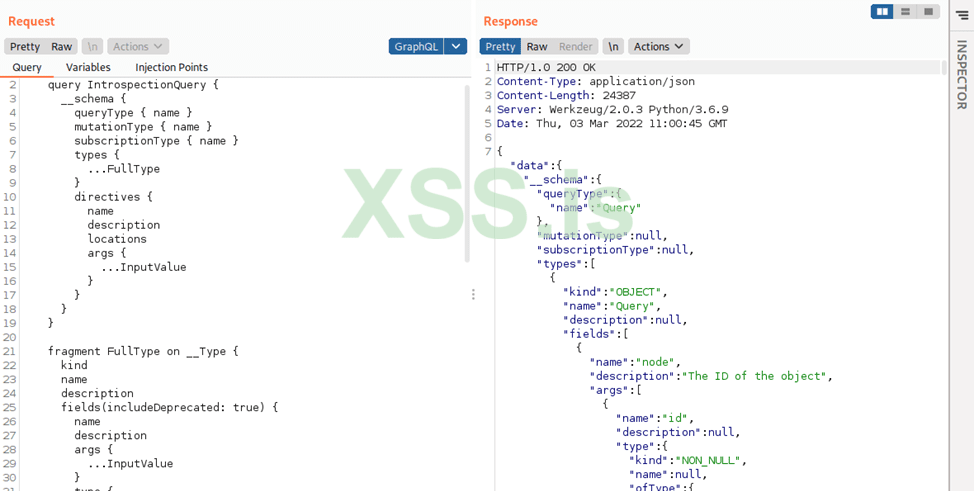Click the Response panel vertical scrollbar
This screenshot has height=491, width=974.
coord(944,67)
